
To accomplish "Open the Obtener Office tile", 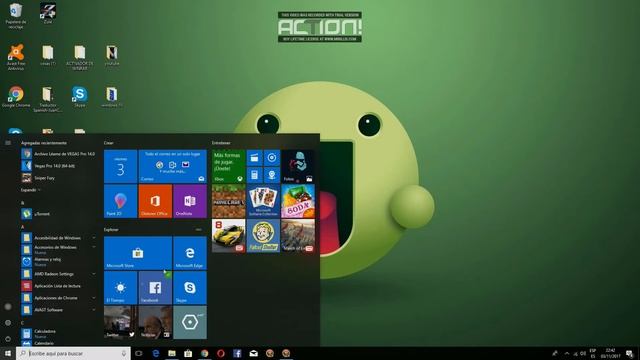I will [x=155, y=201].
